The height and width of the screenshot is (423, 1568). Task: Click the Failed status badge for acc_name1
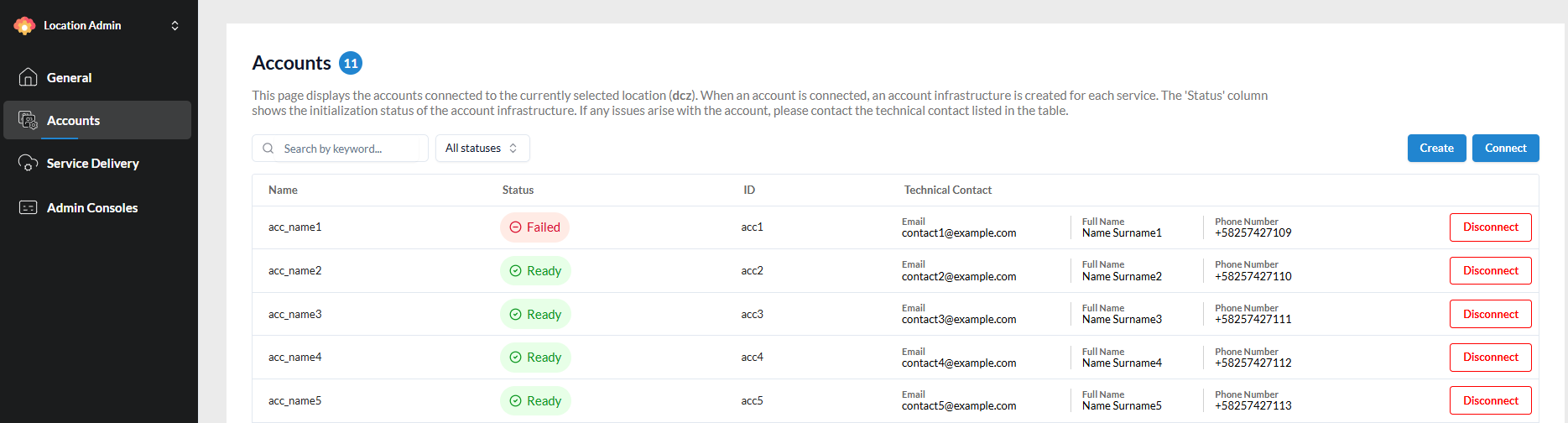pos(534,227)
